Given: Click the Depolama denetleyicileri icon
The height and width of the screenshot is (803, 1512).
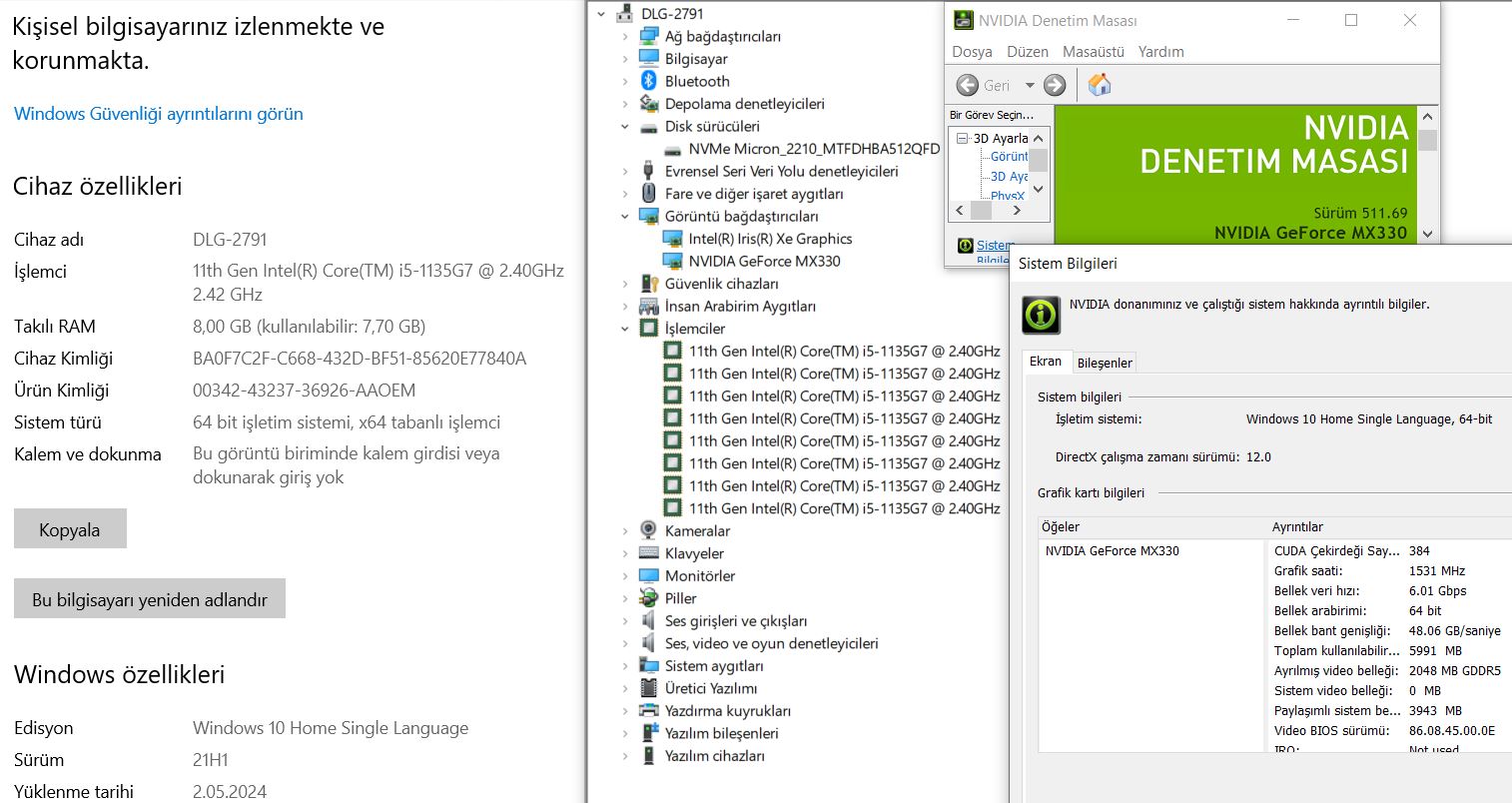Looking at the screenshot, I should click(649, 104).
